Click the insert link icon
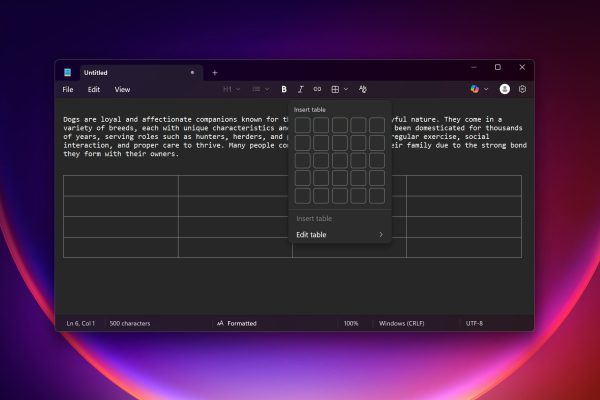600x400 pixels. (317, 89)
